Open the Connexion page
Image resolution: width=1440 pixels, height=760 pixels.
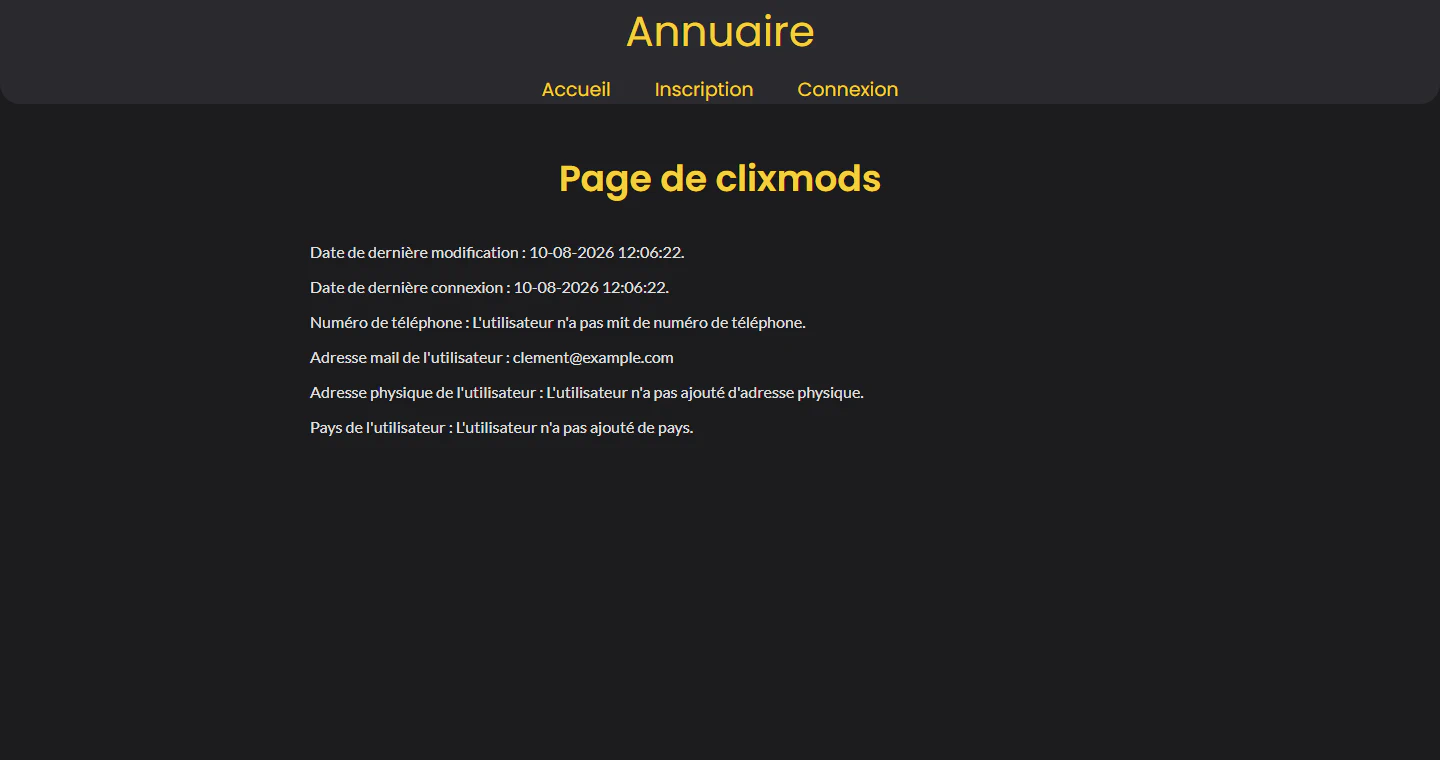(848, 89)
